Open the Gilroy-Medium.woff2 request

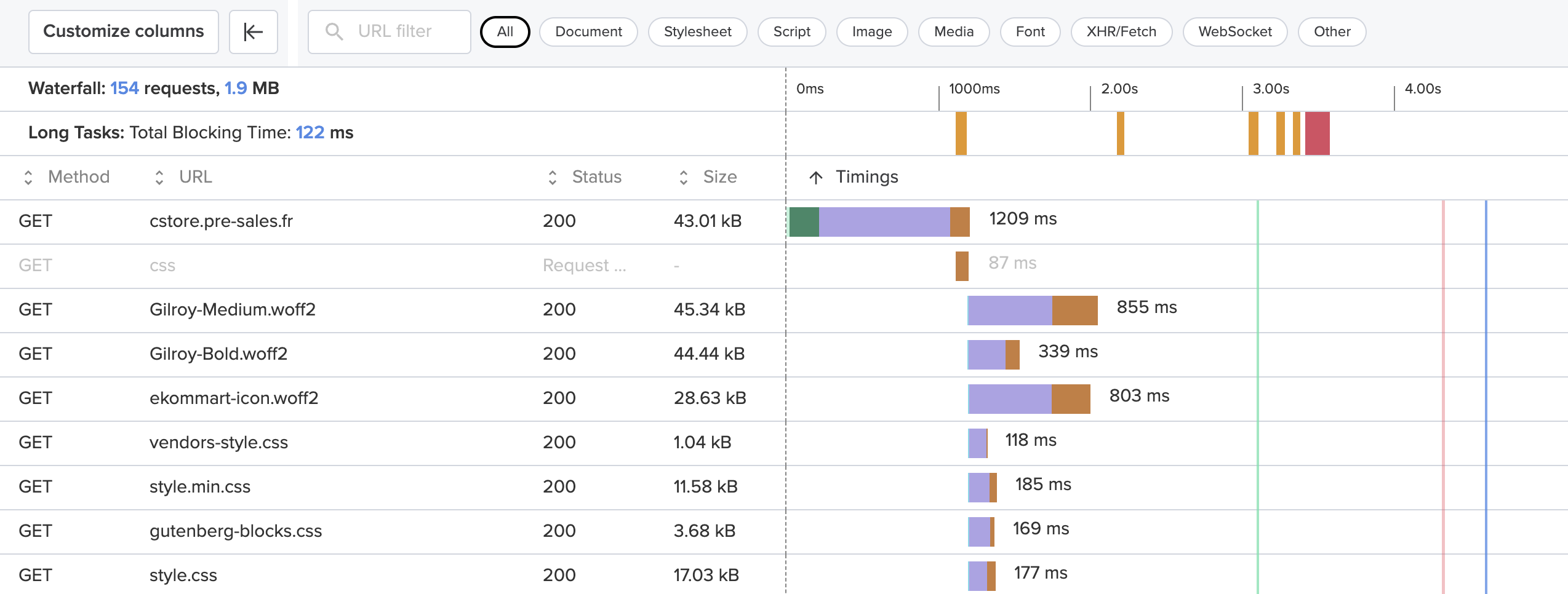point(233,310)
